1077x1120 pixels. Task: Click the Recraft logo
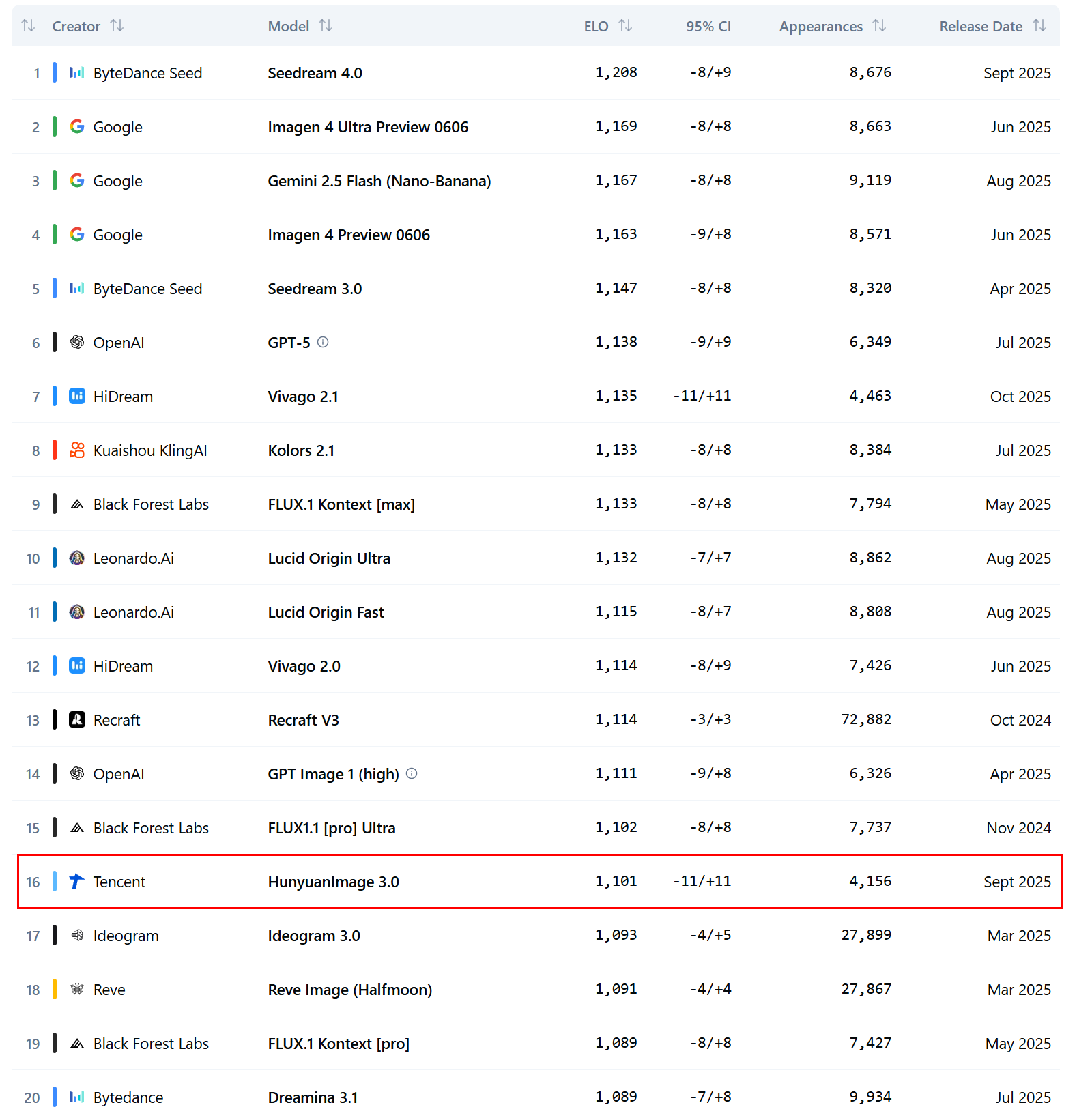click(77, 719)
